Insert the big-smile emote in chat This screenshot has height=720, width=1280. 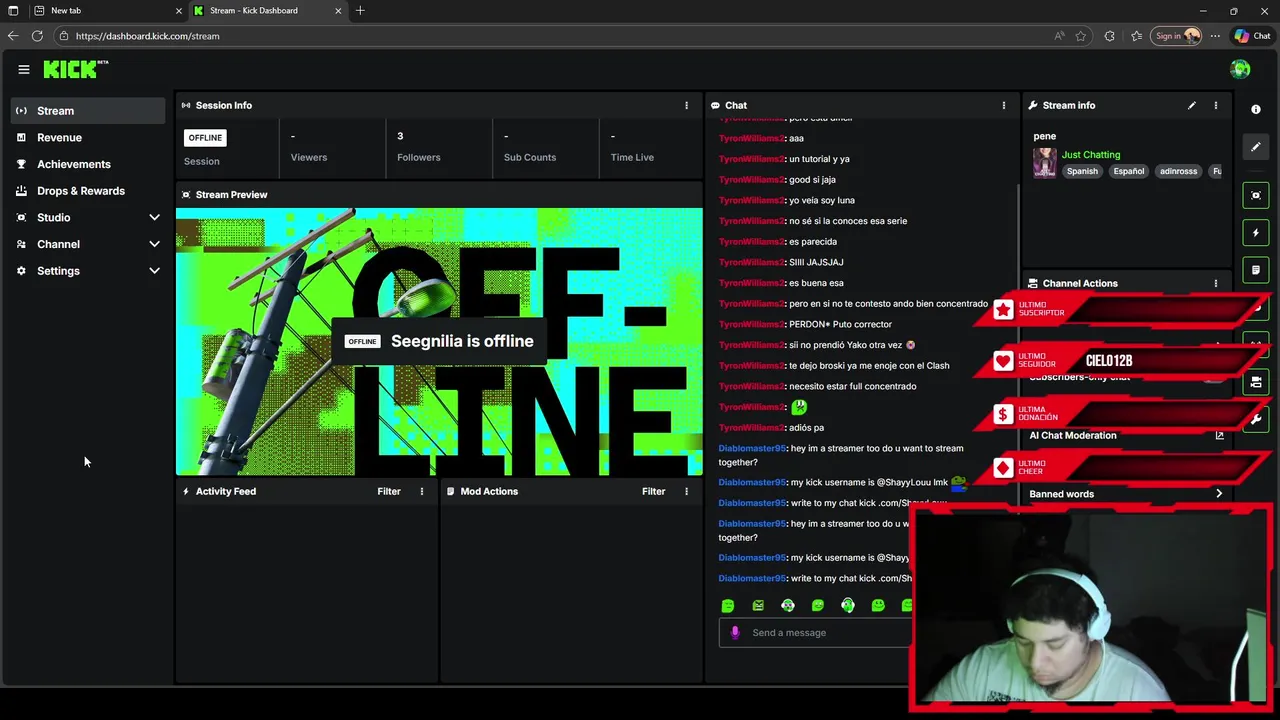[878, 605]
